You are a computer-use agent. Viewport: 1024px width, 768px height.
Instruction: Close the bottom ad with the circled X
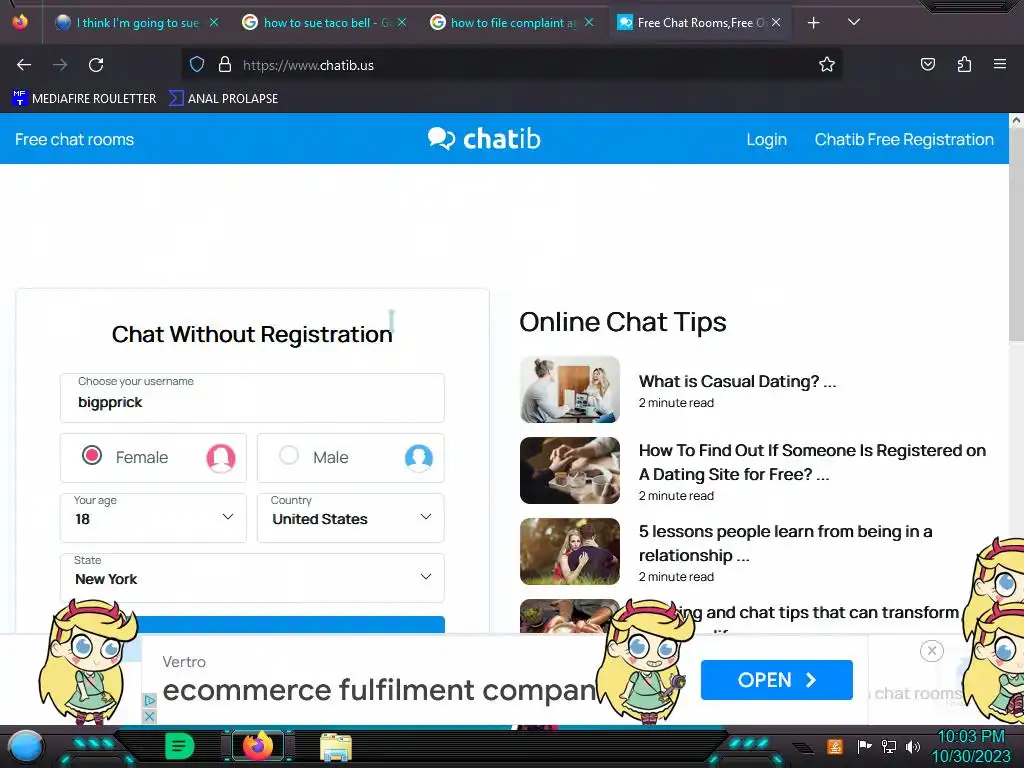[x=931, y=650]
